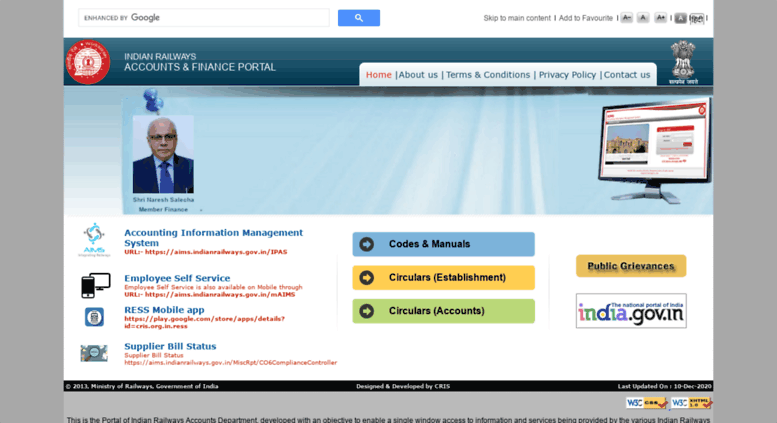Click the RESS Mobile app icon
The width and height of the screenshot is (777, 423).
[x=94, y=317]
